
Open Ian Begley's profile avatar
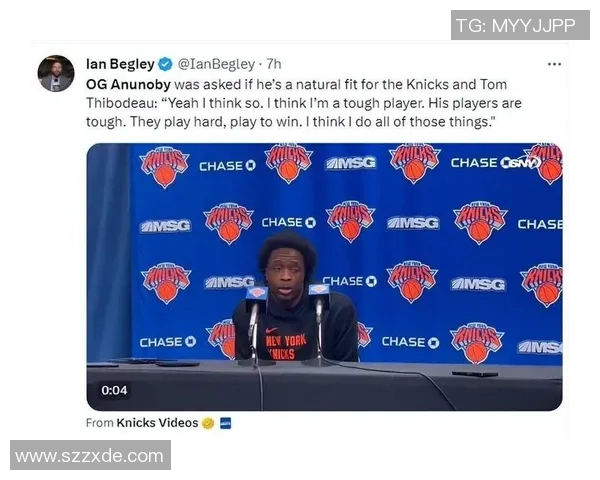tap(56, 73)
